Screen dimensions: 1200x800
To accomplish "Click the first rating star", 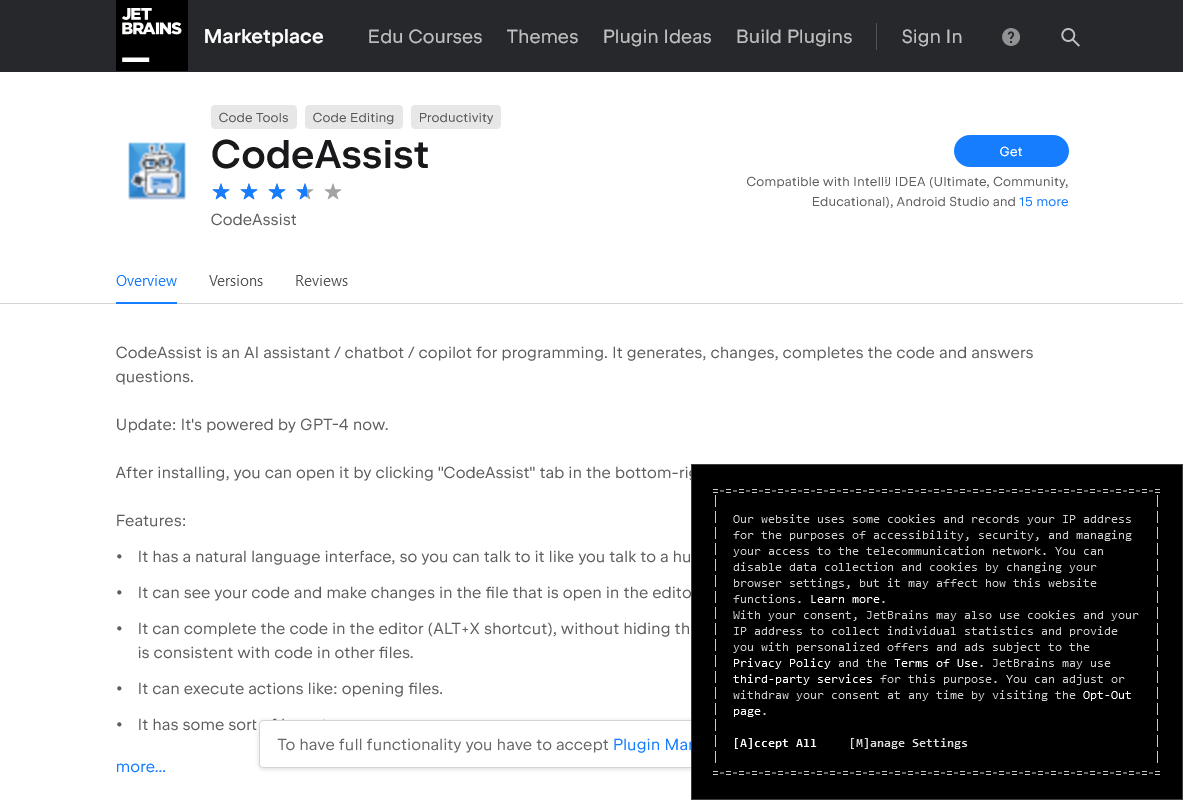I will 221,191.
